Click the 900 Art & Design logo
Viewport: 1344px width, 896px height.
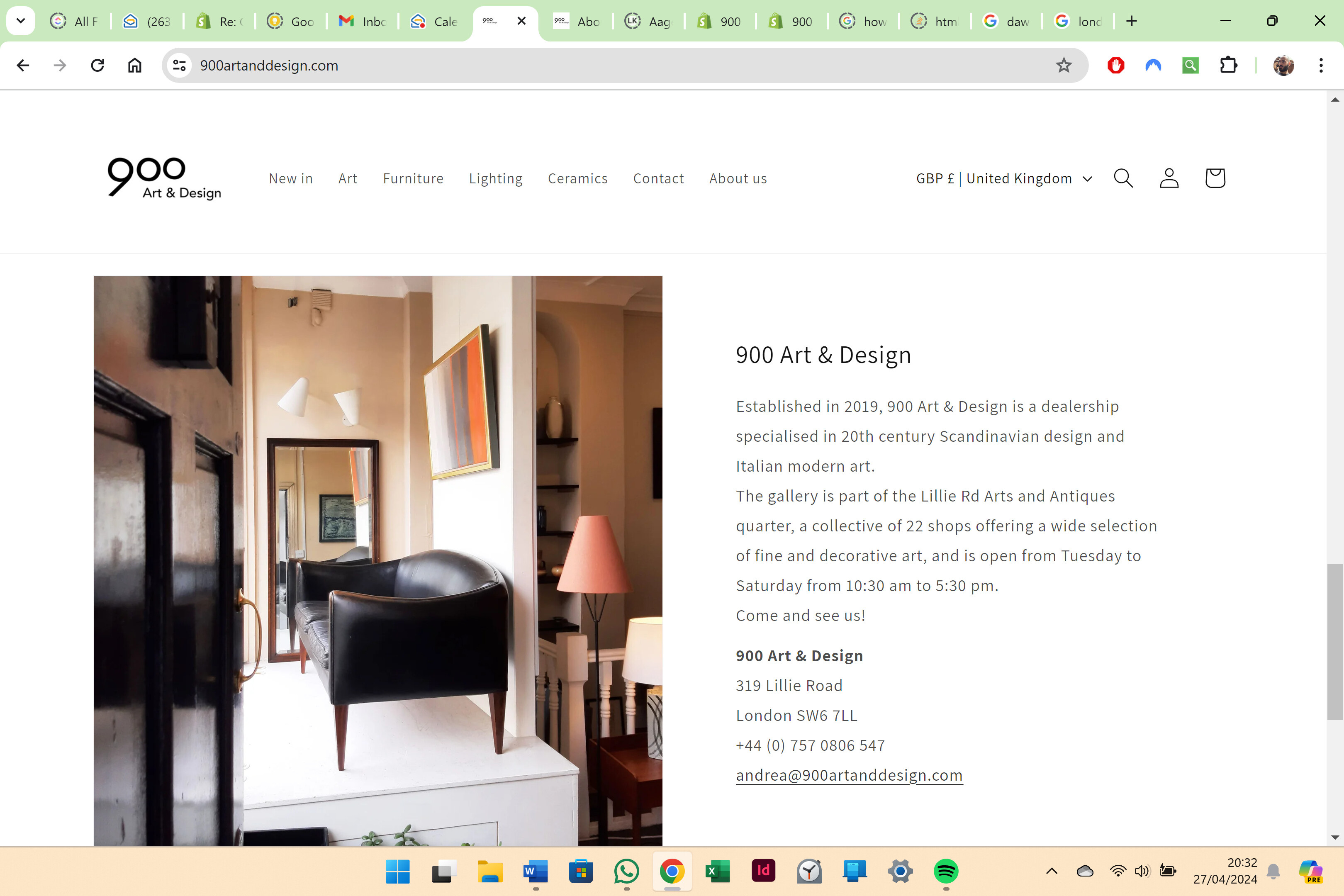coord(164,178)
